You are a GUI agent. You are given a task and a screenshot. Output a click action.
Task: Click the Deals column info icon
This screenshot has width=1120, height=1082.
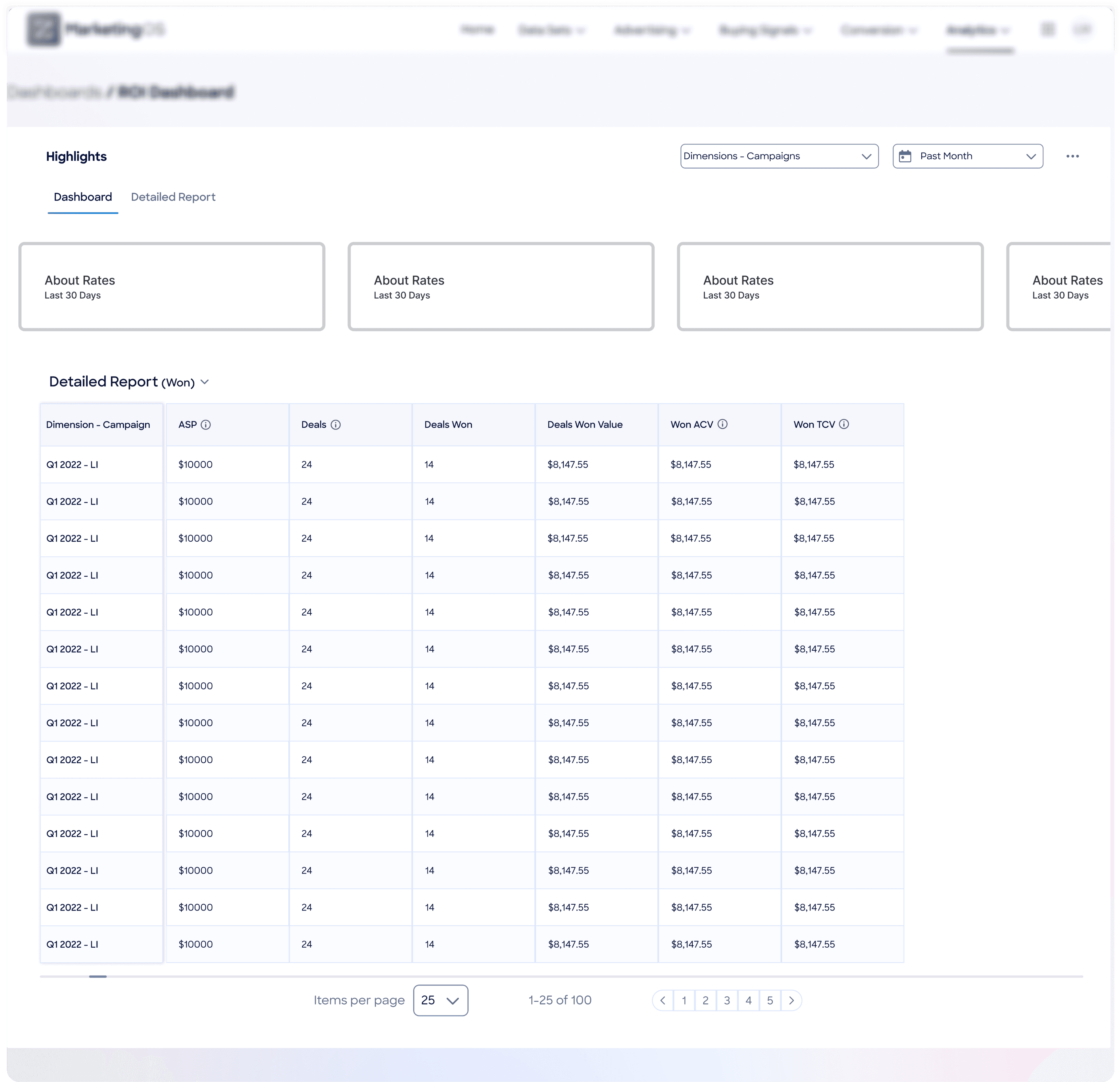(x=335, y=424)
